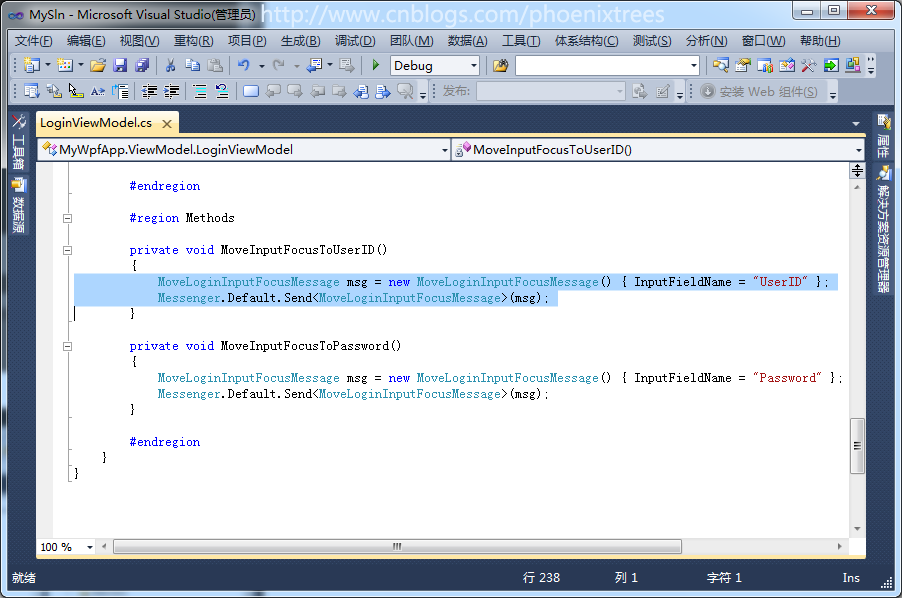Comment out the selected lines icon

(x=200, y=91)
